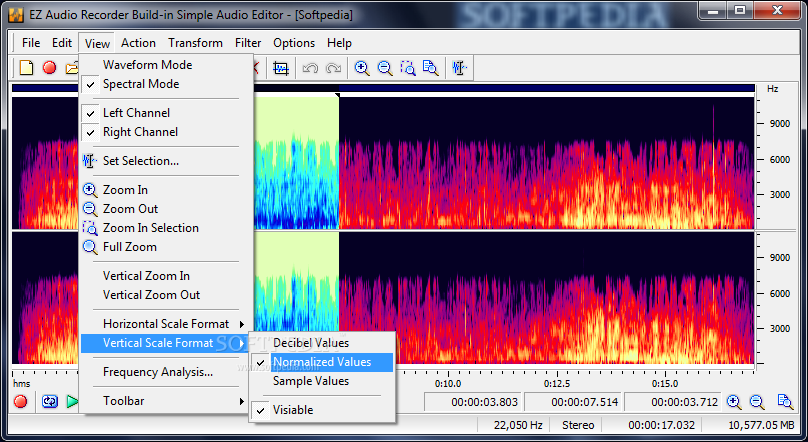This screenshot has height=442, width=808.
Task: Click selection length field 00:00:03.712
Action: (x=672, y=402)
